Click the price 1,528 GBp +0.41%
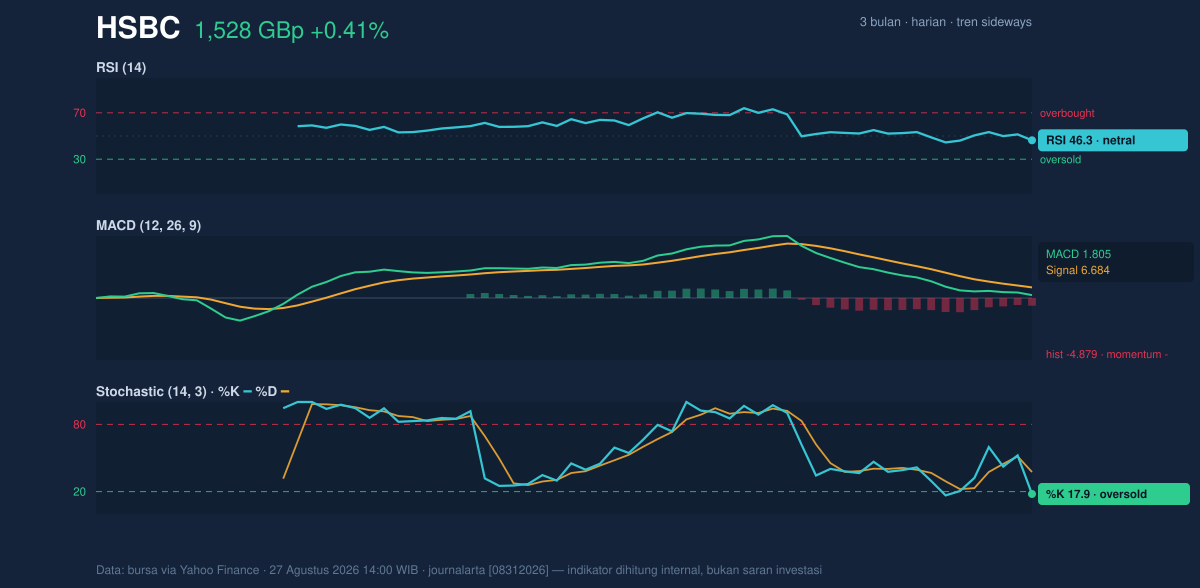This screenshot has height=588, width=1200. tap(291, 31)
